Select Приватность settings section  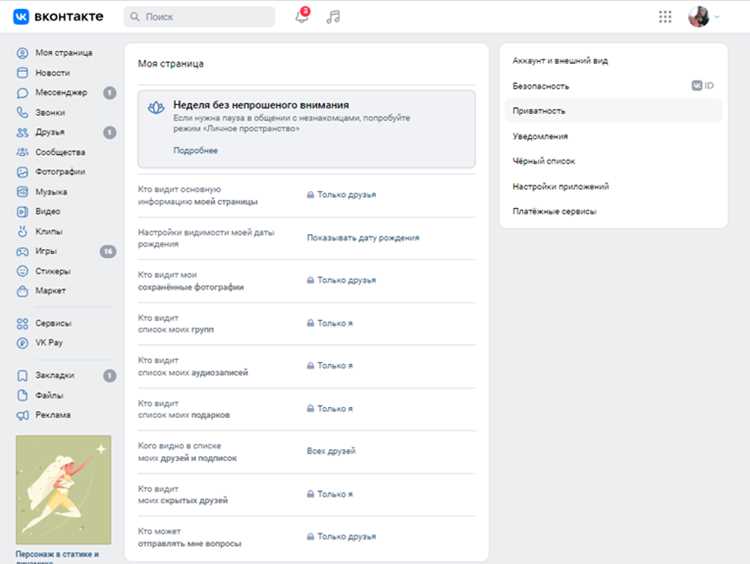pos(613,111)
